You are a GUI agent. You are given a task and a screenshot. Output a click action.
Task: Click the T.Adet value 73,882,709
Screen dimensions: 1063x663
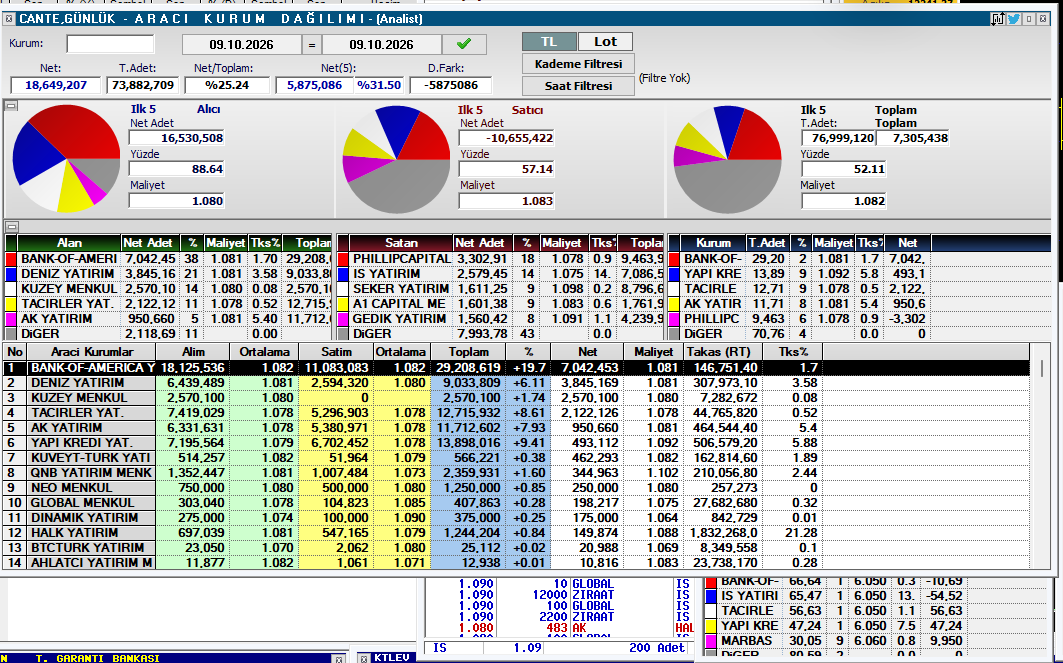tap(143, 85)
